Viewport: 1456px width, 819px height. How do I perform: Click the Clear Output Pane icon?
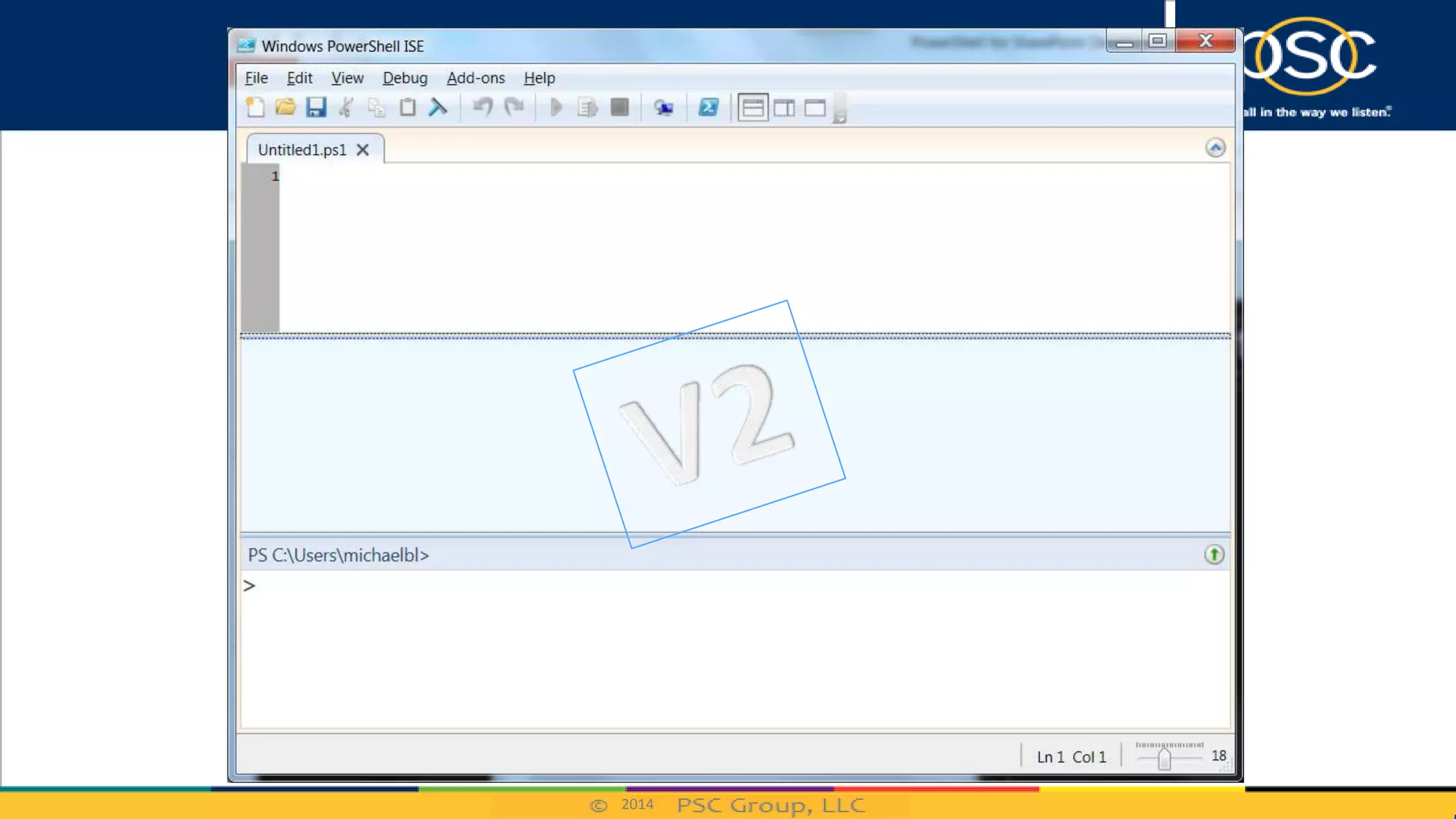click(x=438, y=107)
